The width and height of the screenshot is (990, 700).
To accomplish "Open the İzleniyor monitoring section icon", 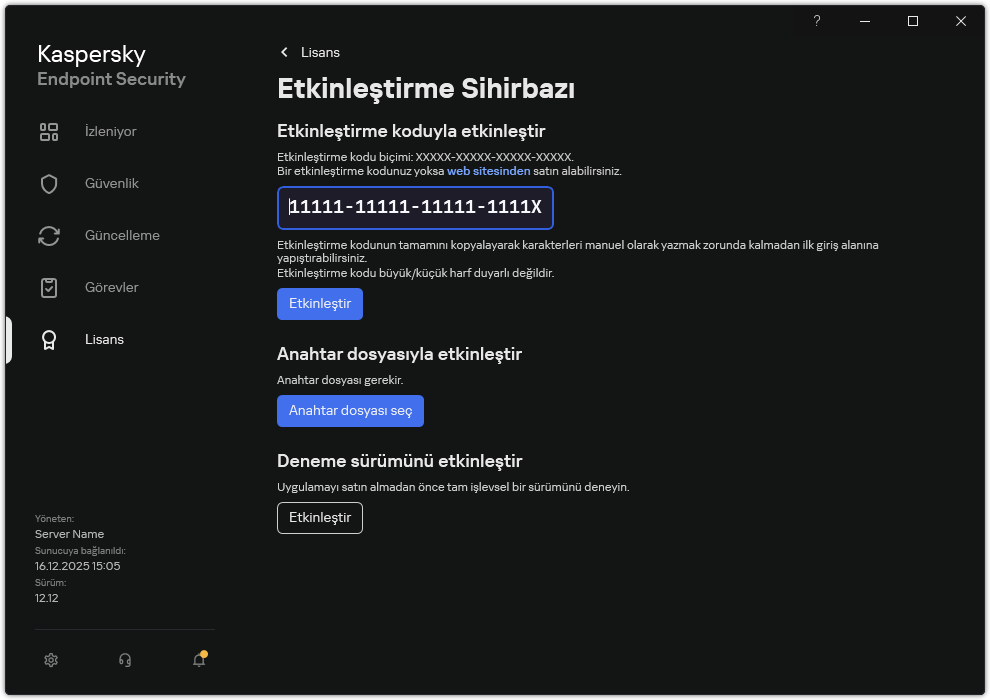I will (49, 131).
